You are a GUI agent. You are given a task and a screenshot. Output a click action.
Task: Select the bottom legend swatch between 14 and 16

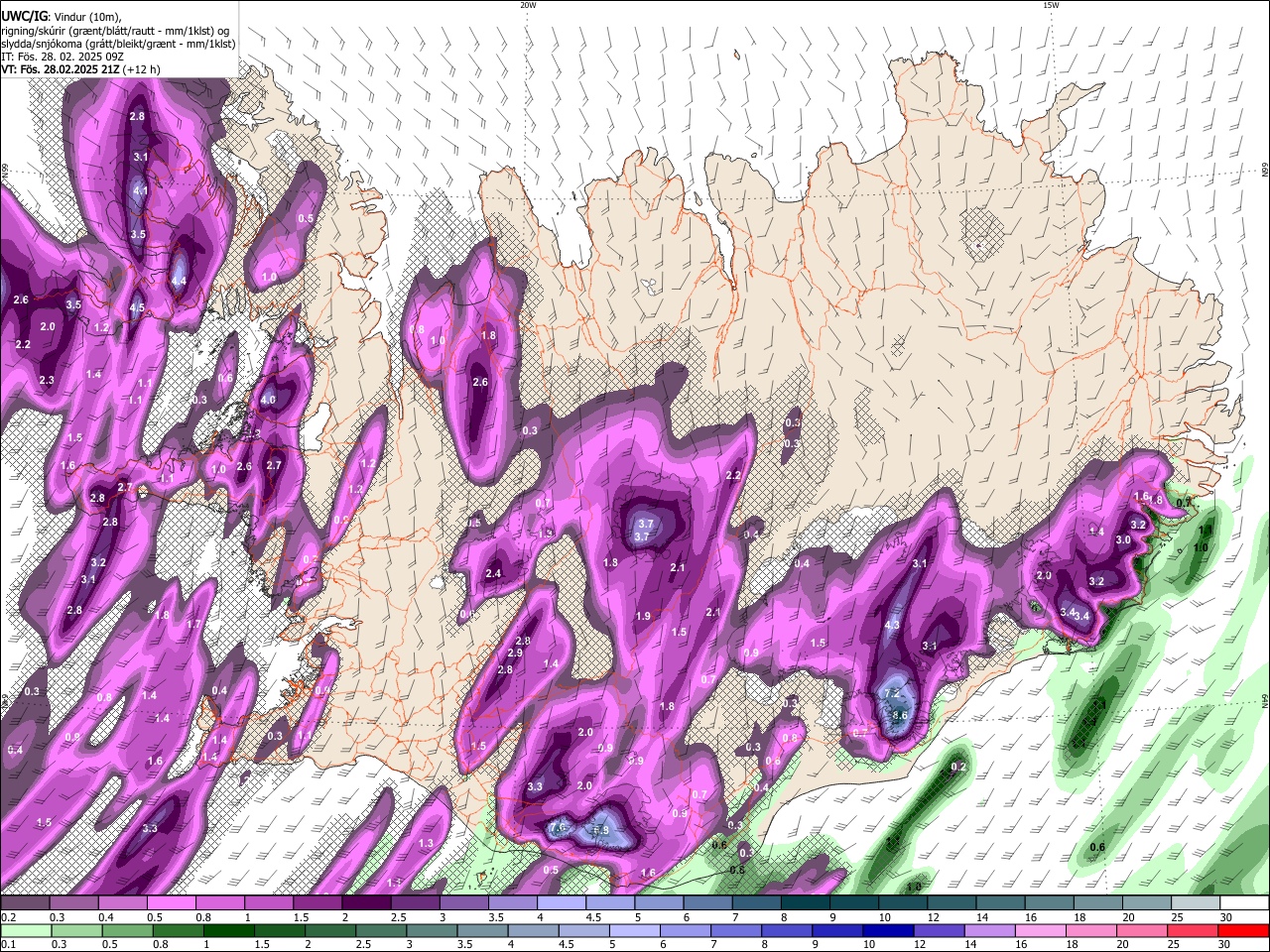click(989, 931)
